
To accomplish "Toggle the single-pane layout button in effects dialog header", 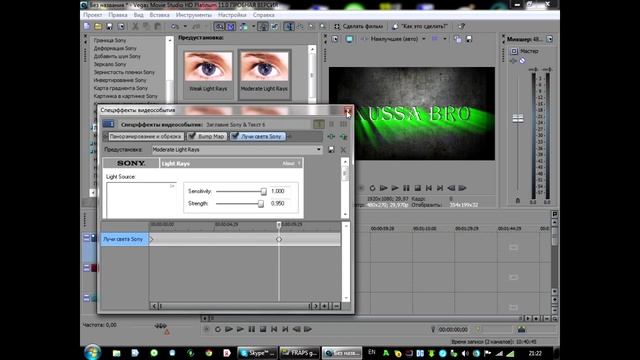I will click(319, 124).
